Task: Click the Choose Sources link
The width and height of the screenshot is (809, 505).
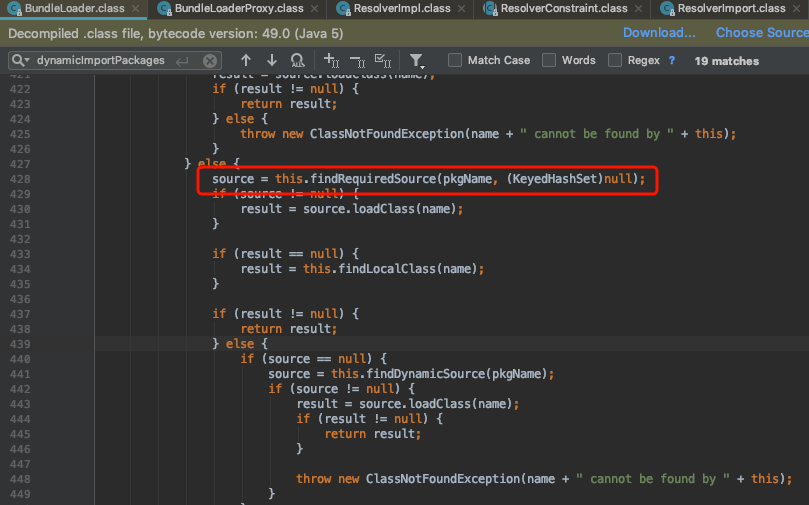Action: point(761,32)
